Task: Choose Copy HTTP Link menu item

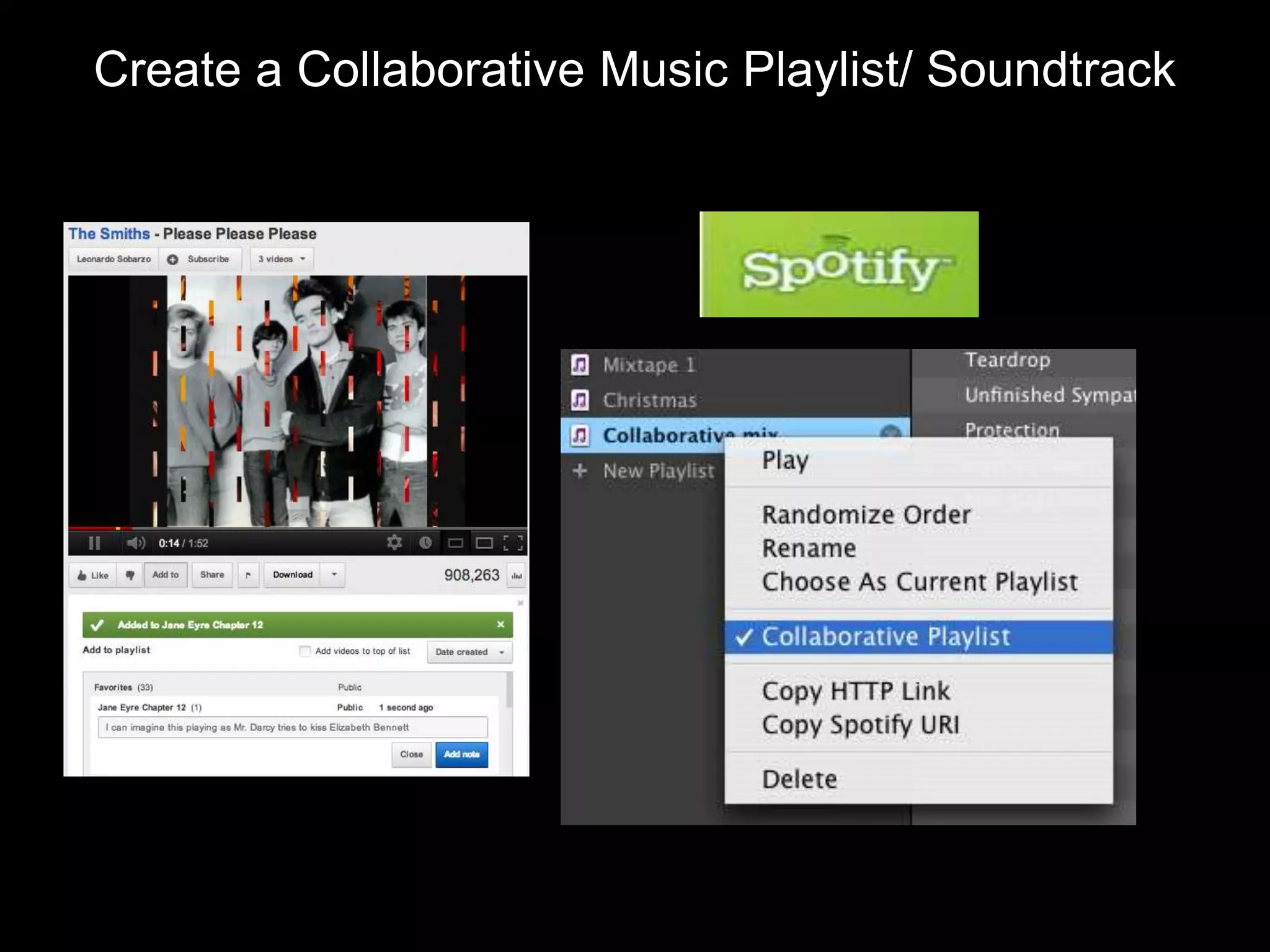Action: (x=918, y=691)
